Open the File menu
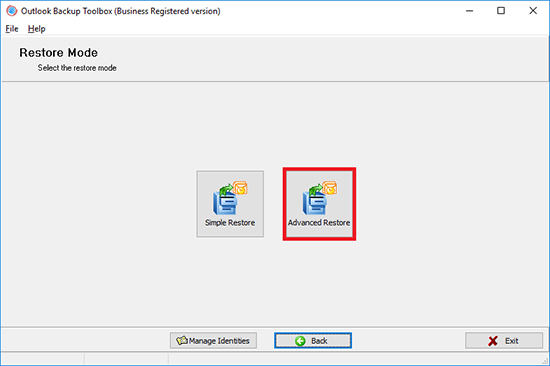Viewport: 550px width, 366px height. (12, 29)
